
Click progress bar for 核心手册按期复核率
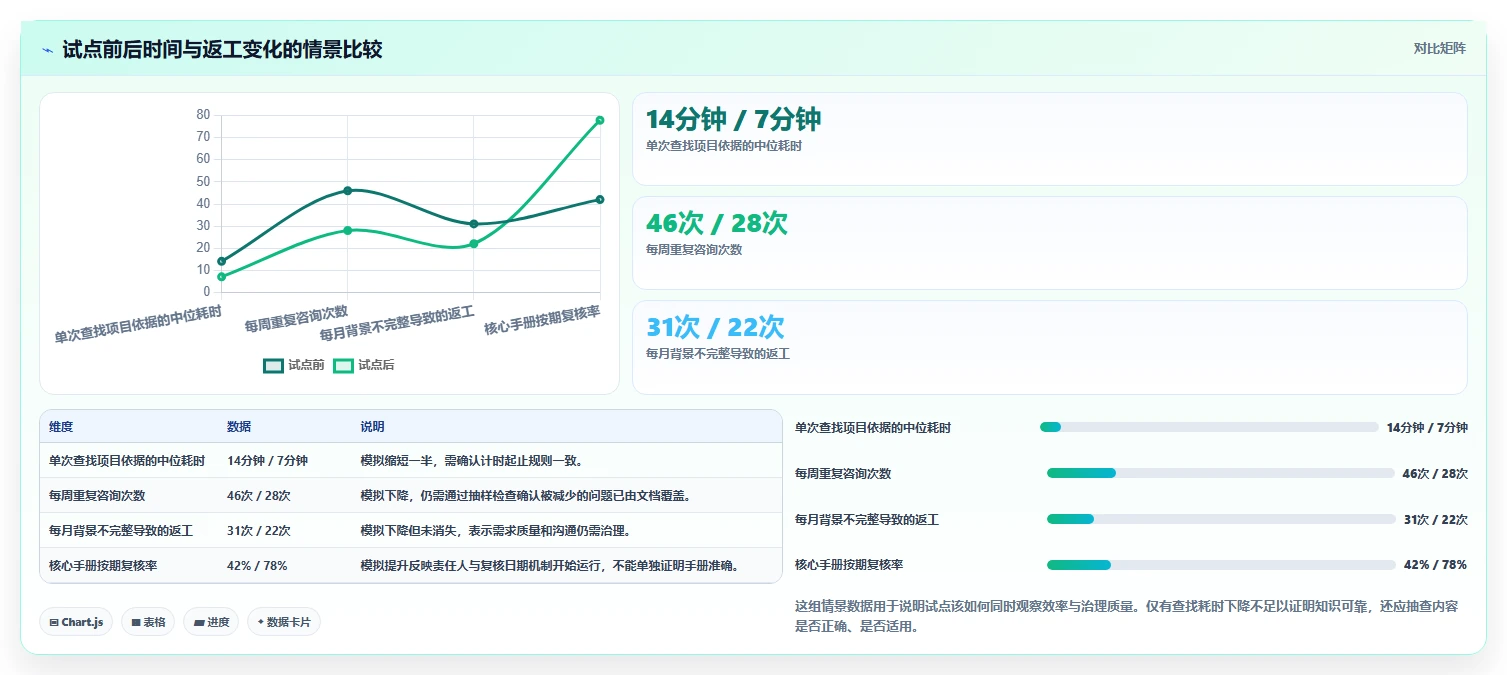coord(1221,565)
